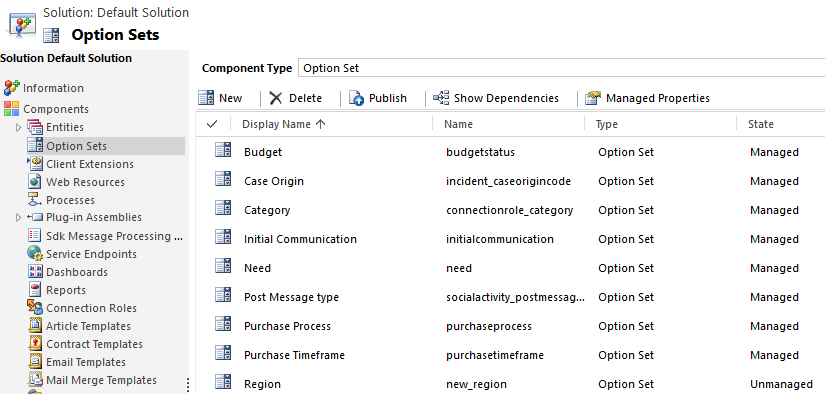Viewport: 825px width, 394px height.
Task: Click the new_region name cell
Action: tap(476, 385)
